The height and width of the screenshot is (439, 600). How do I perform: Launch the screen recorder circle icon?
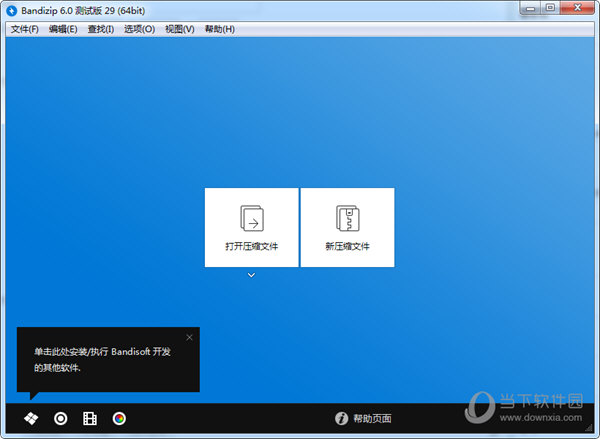[60, 418]
